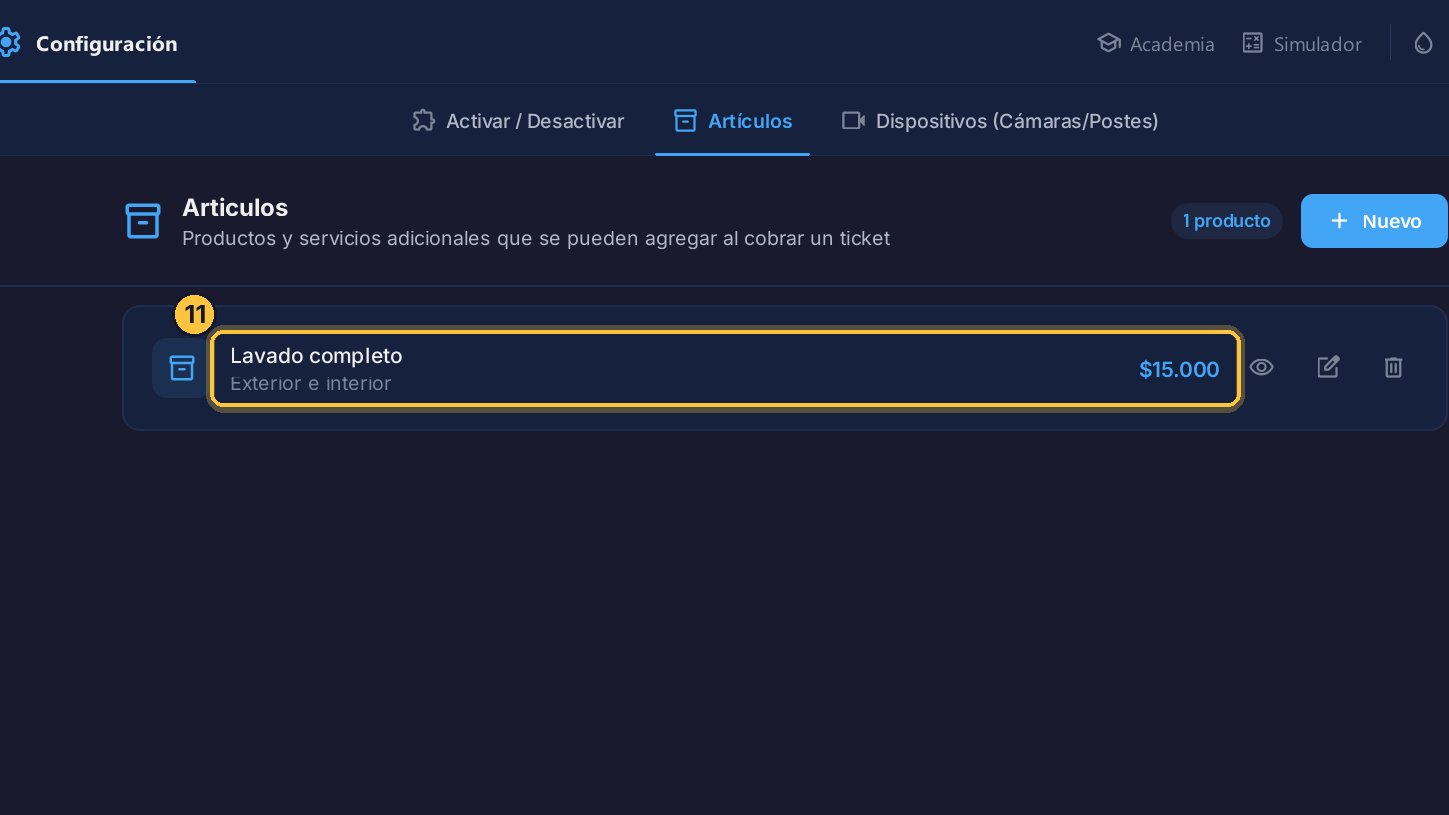The height and width of the screenshot is (815, 1449).
Task: Click the Articulos section heading
Action: (x=235, y=207)
